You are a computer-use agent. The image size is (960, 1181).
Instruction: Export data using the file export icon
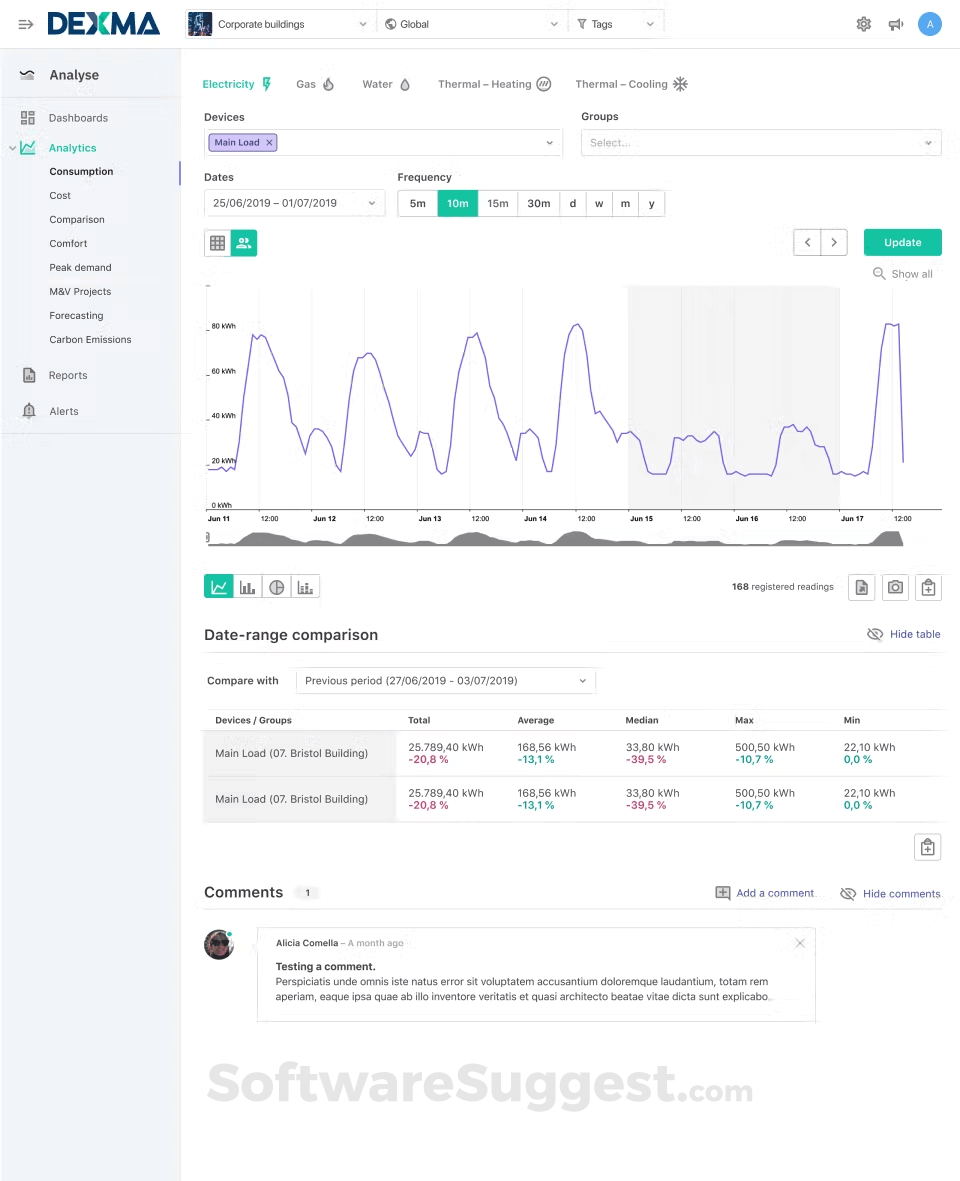pos(861,587)
